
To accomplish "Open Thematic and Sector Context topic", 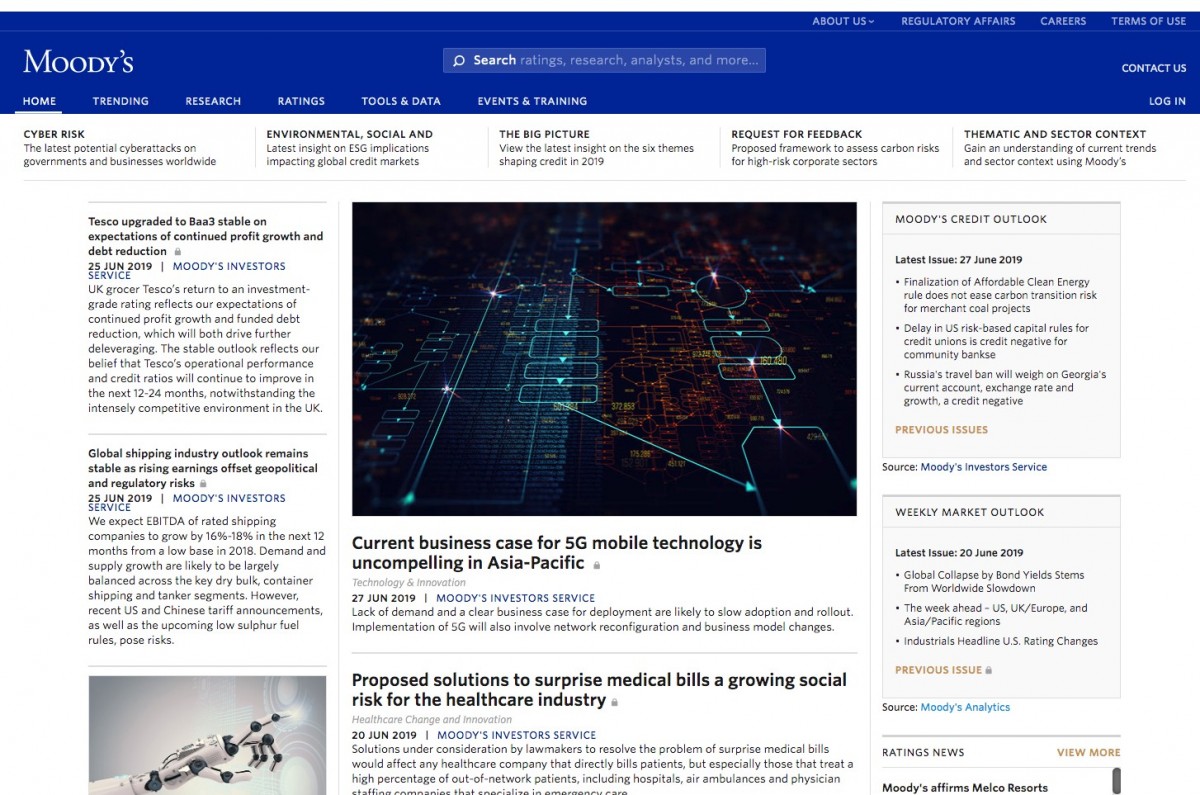I will click(x=1055, y=134).
